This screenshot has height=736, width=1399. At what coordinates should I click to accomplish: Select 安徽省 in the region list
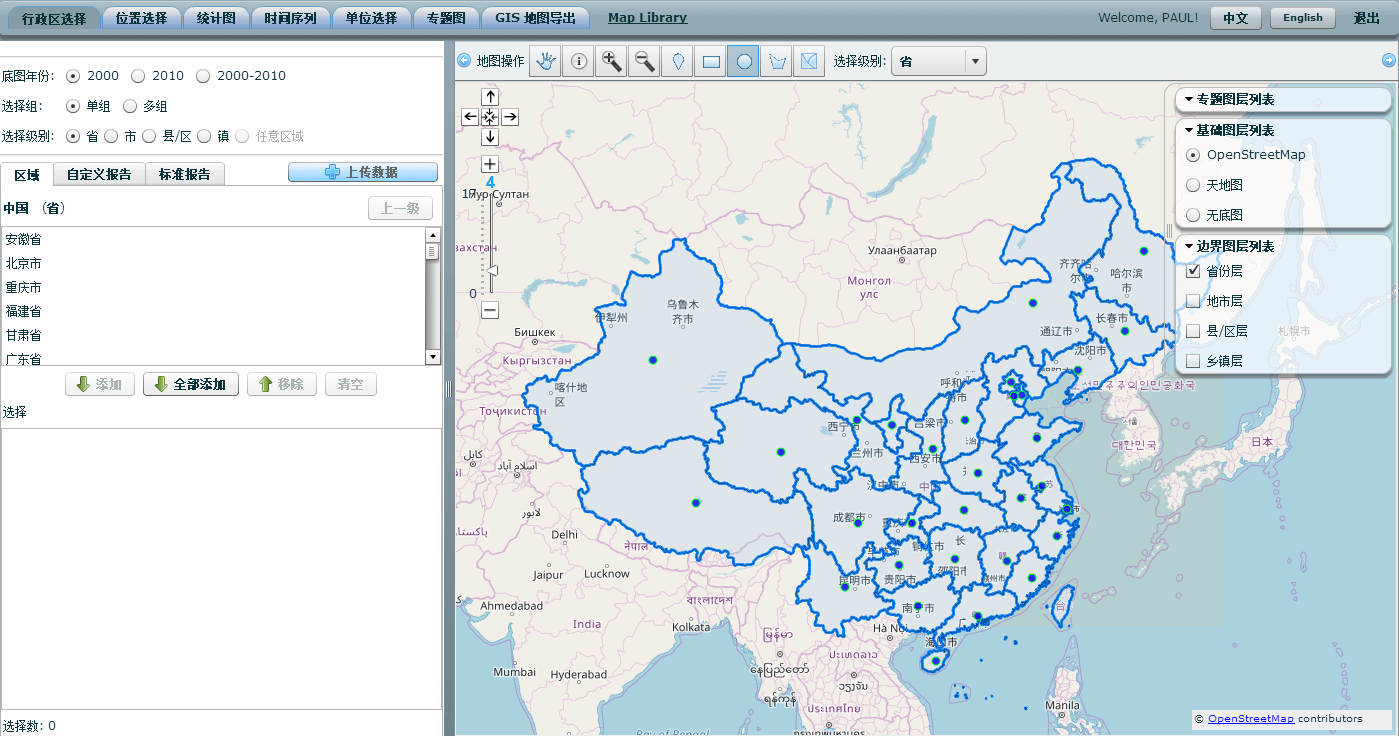[x=213, y=239]
